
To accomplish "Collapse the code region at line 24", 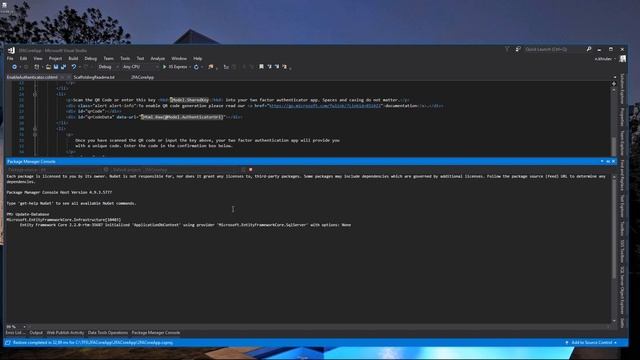I will (35, 94).
